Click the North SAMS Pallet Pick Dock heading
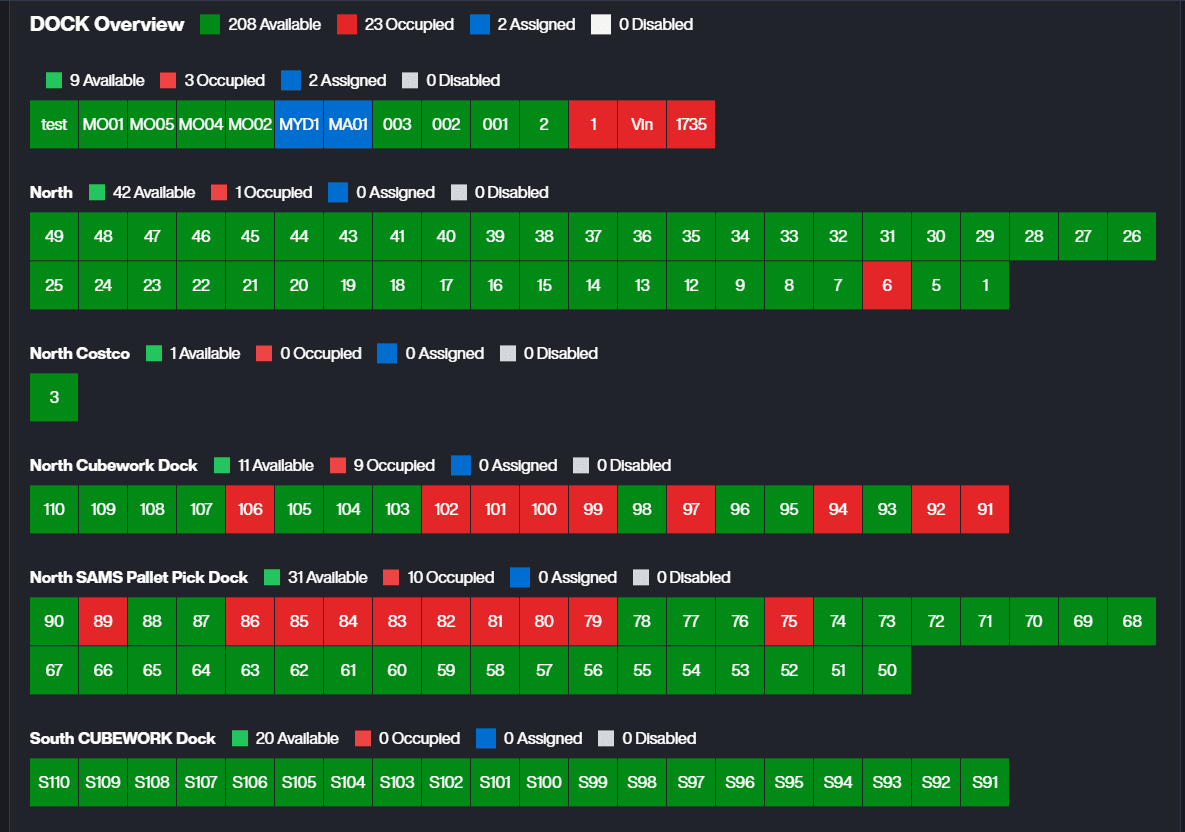The image size is (1185, 832). [138, 577]
